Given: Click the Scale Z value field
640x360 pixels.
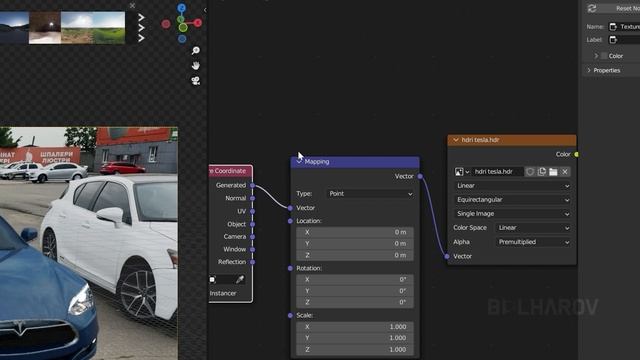Looking at the screenshot, I should tap(354, 350).
